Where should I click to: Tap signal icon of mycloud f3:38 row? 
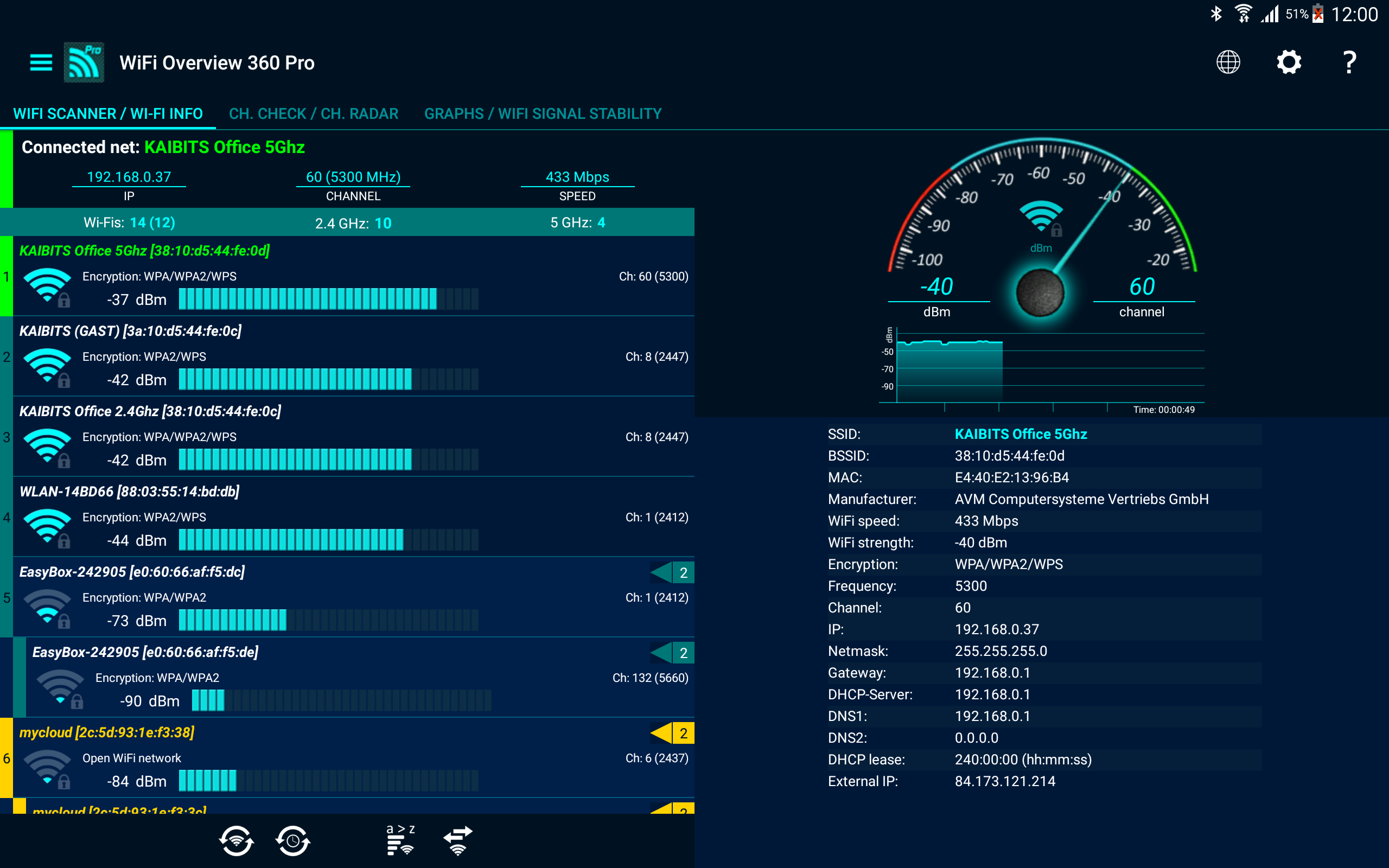[47, 769]
